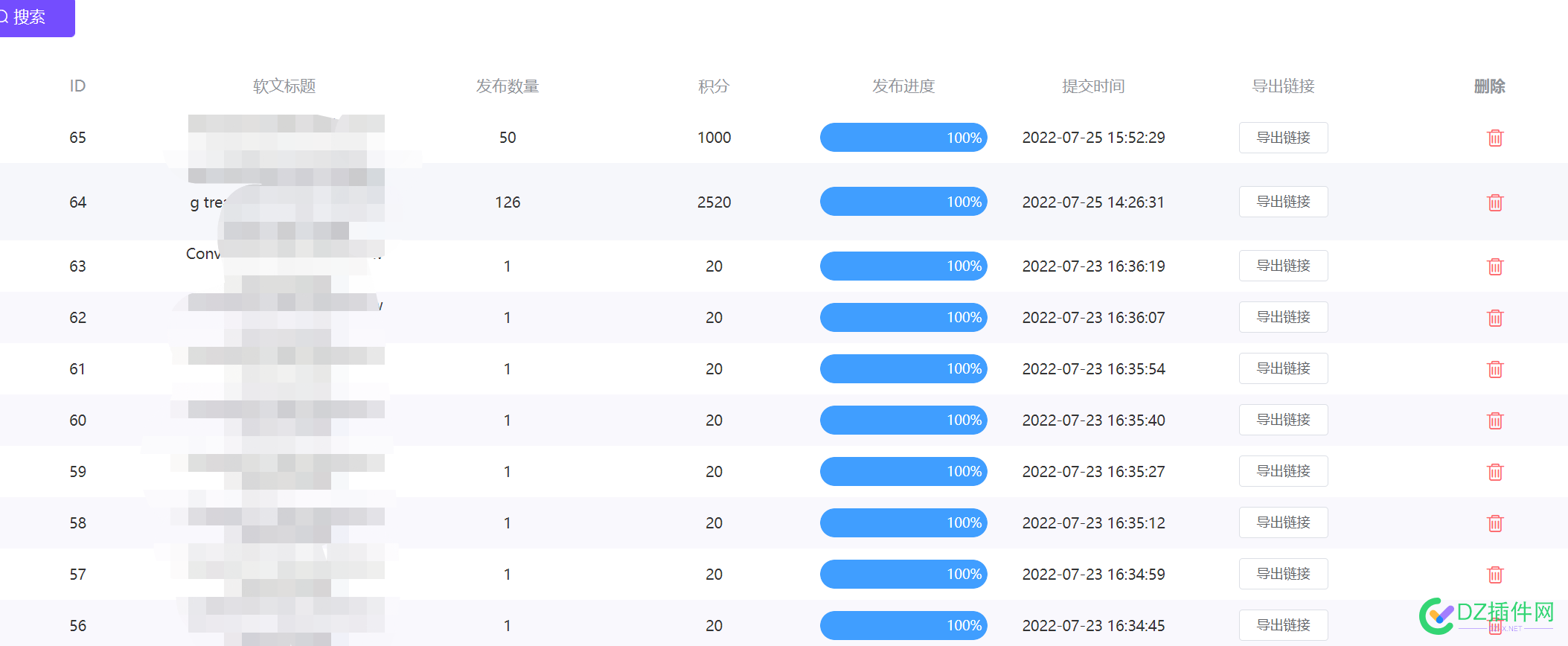
Task: Click ID cell 64
Action: (77, 202)
